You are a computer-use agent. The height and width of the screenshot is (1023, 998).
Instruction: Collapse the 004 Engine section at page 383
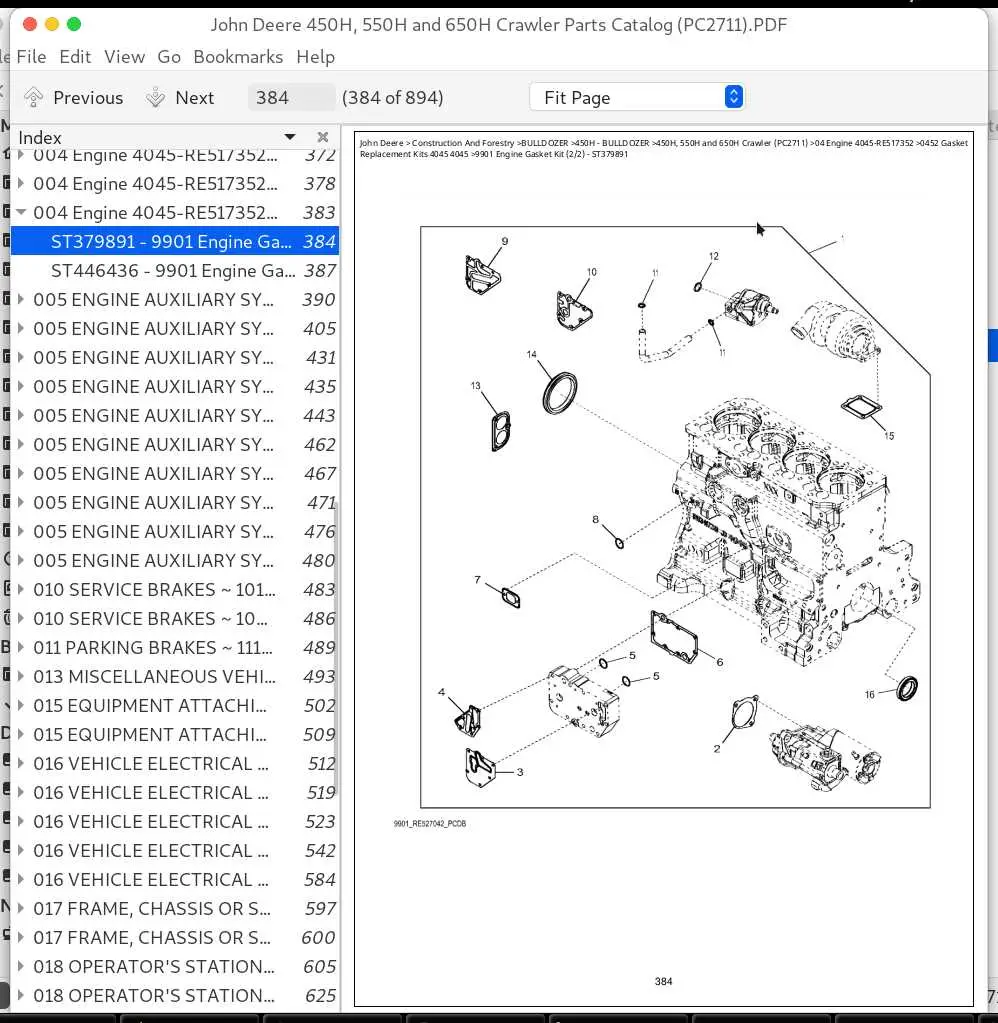click(x=21, y=212)
